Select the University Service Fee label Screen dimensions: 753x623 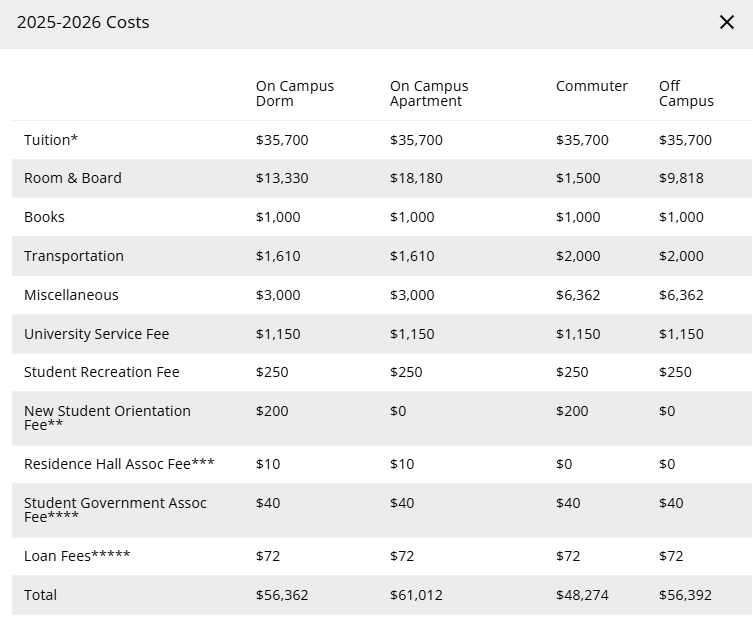[x=97, y=334]
